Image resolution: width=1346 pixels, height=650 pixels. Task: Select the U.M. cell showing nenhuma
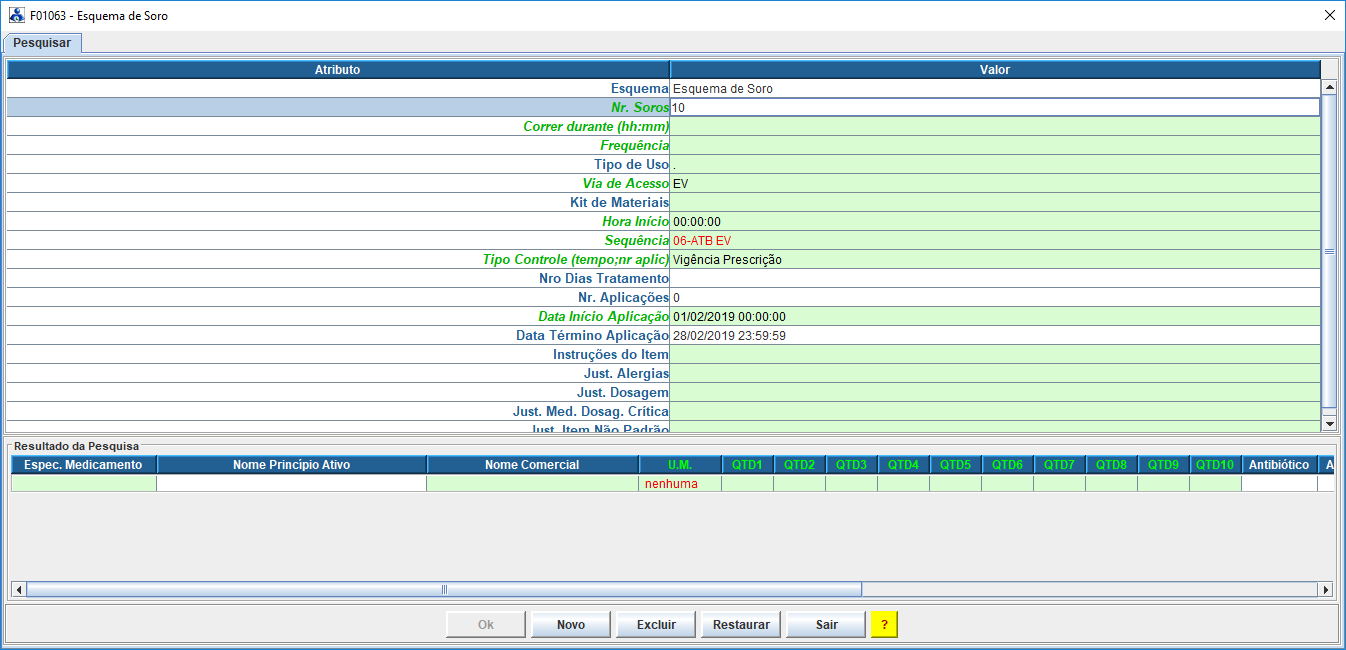click(680, 484)
